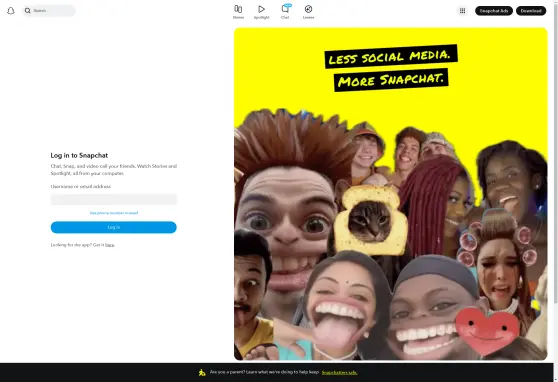This screenshot has height=382, width=558.
Task: Click the Snapchat ghost logo
Action: (x=11, y=11)
